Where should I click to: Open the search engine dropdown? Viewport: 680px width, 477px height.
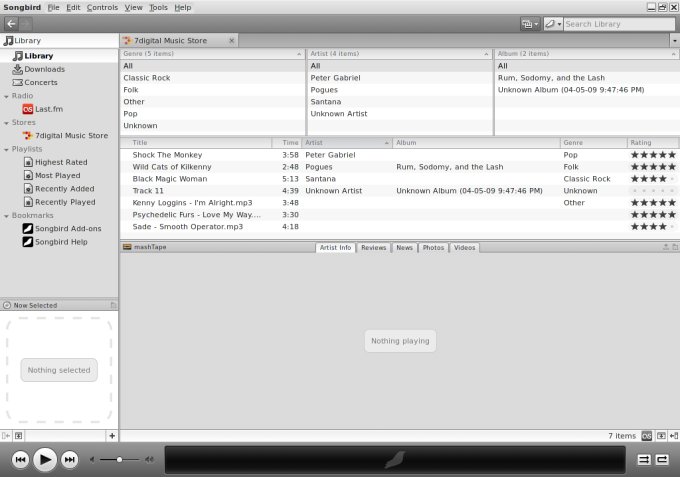pos(551,24)
